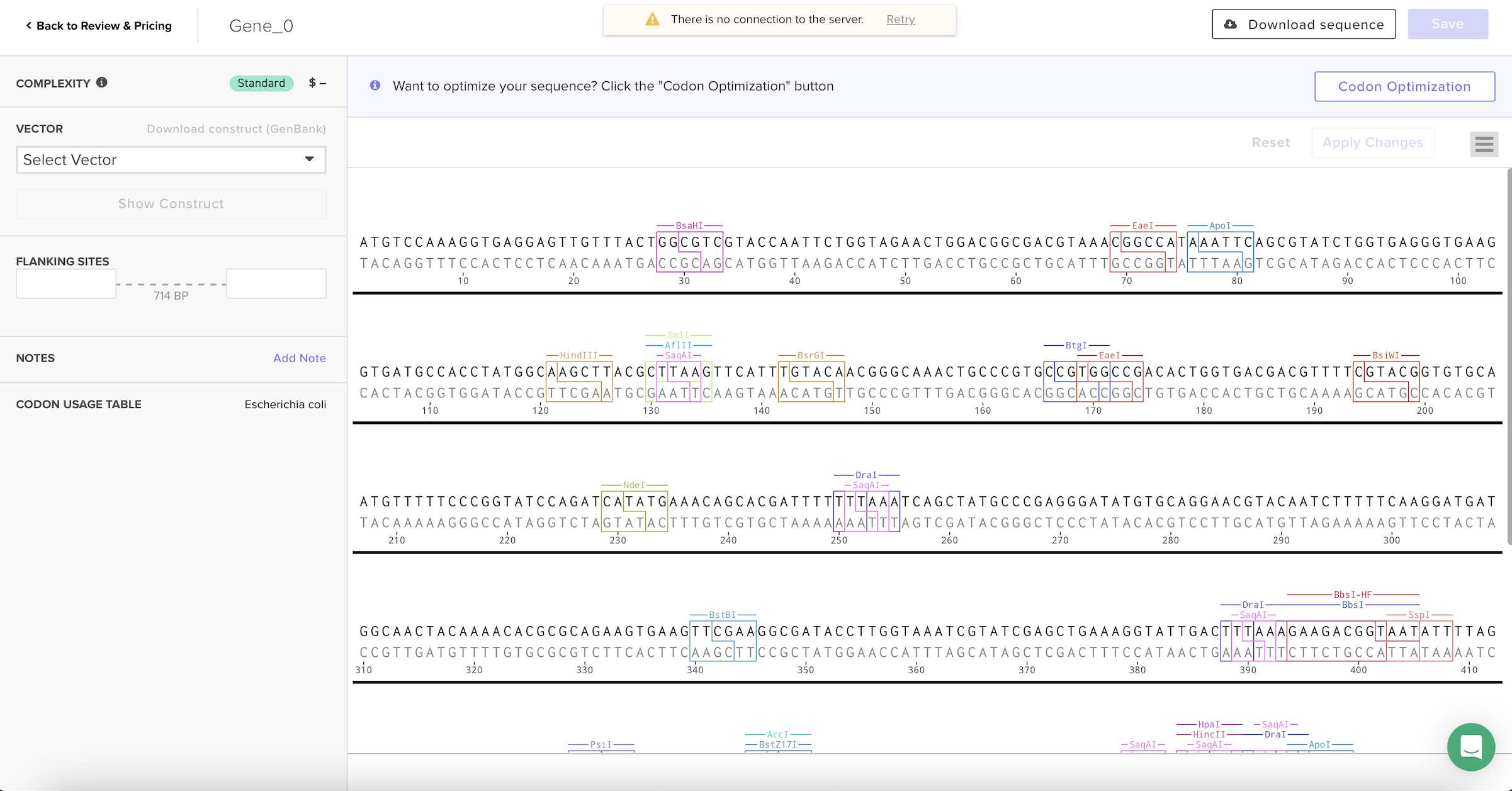
Task: Click the cloud icon on Download sequence
Action: 1229,24
